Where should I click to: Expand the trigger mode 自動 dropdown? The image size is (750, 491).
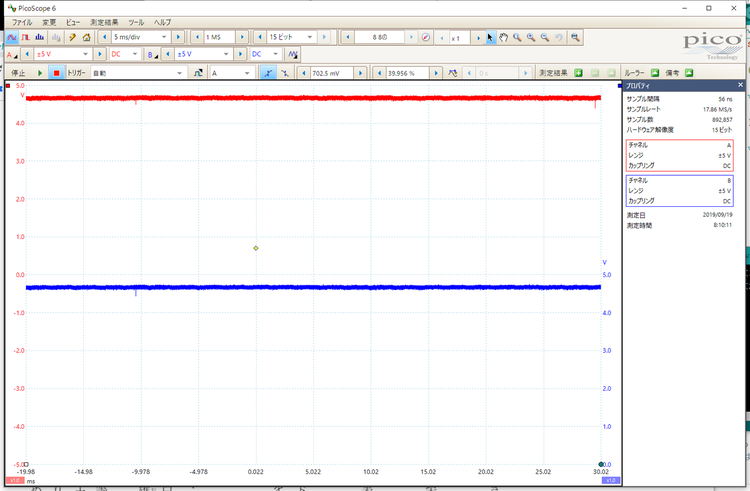(137, 73)
